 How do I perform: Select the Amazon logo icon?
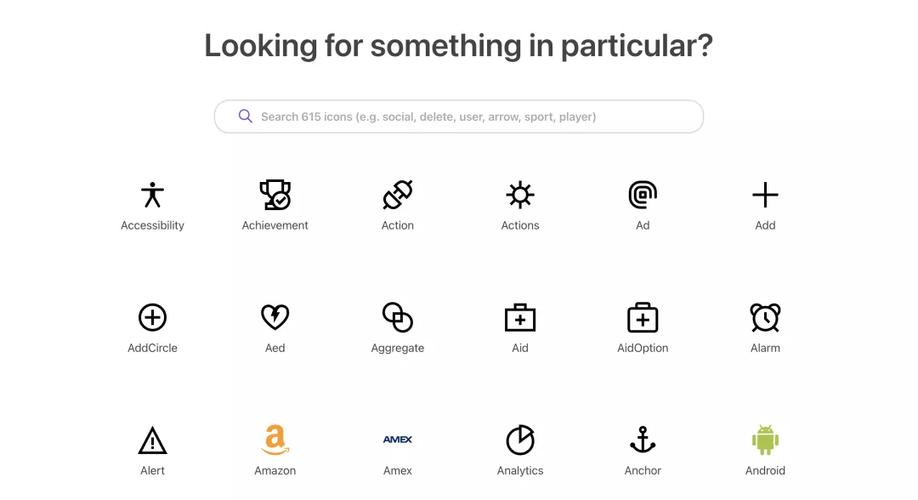pos(275,440)
